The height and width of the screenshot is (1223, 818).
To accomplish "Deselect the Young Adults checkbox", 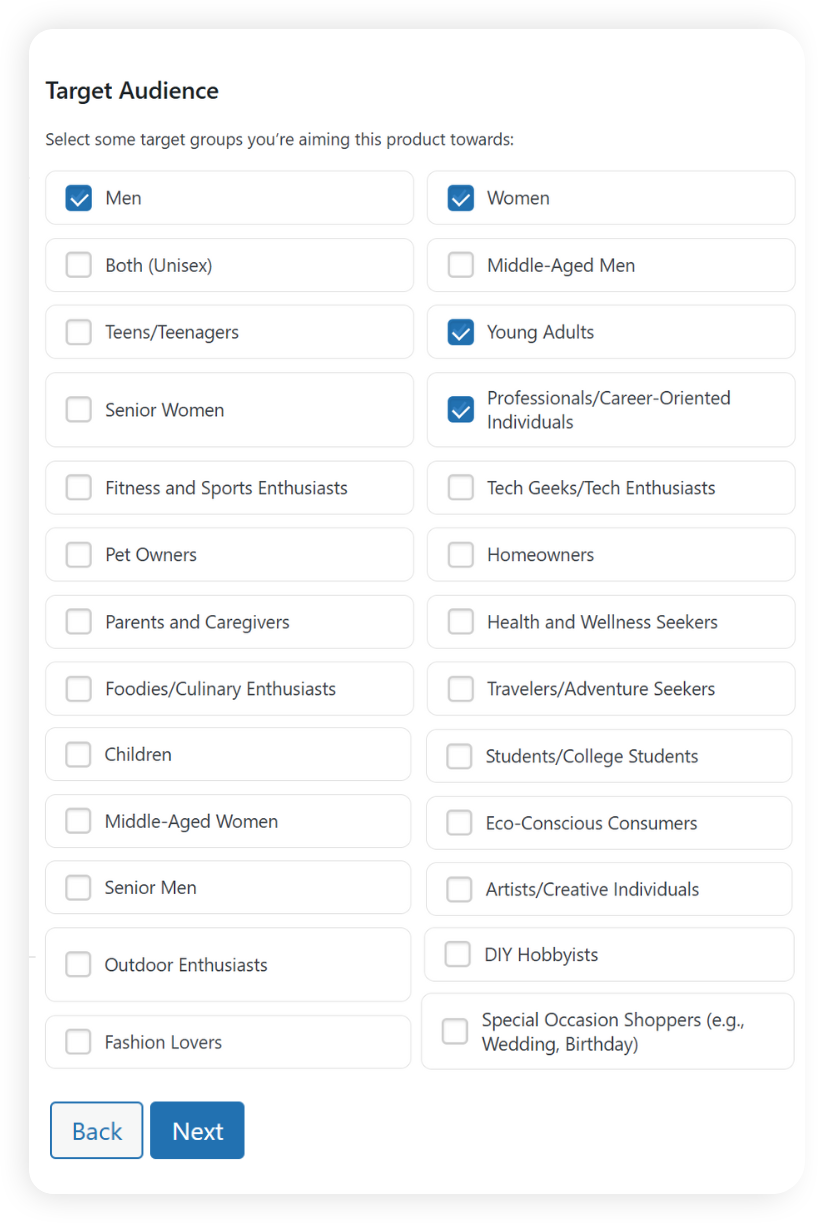I will [460, 332].
